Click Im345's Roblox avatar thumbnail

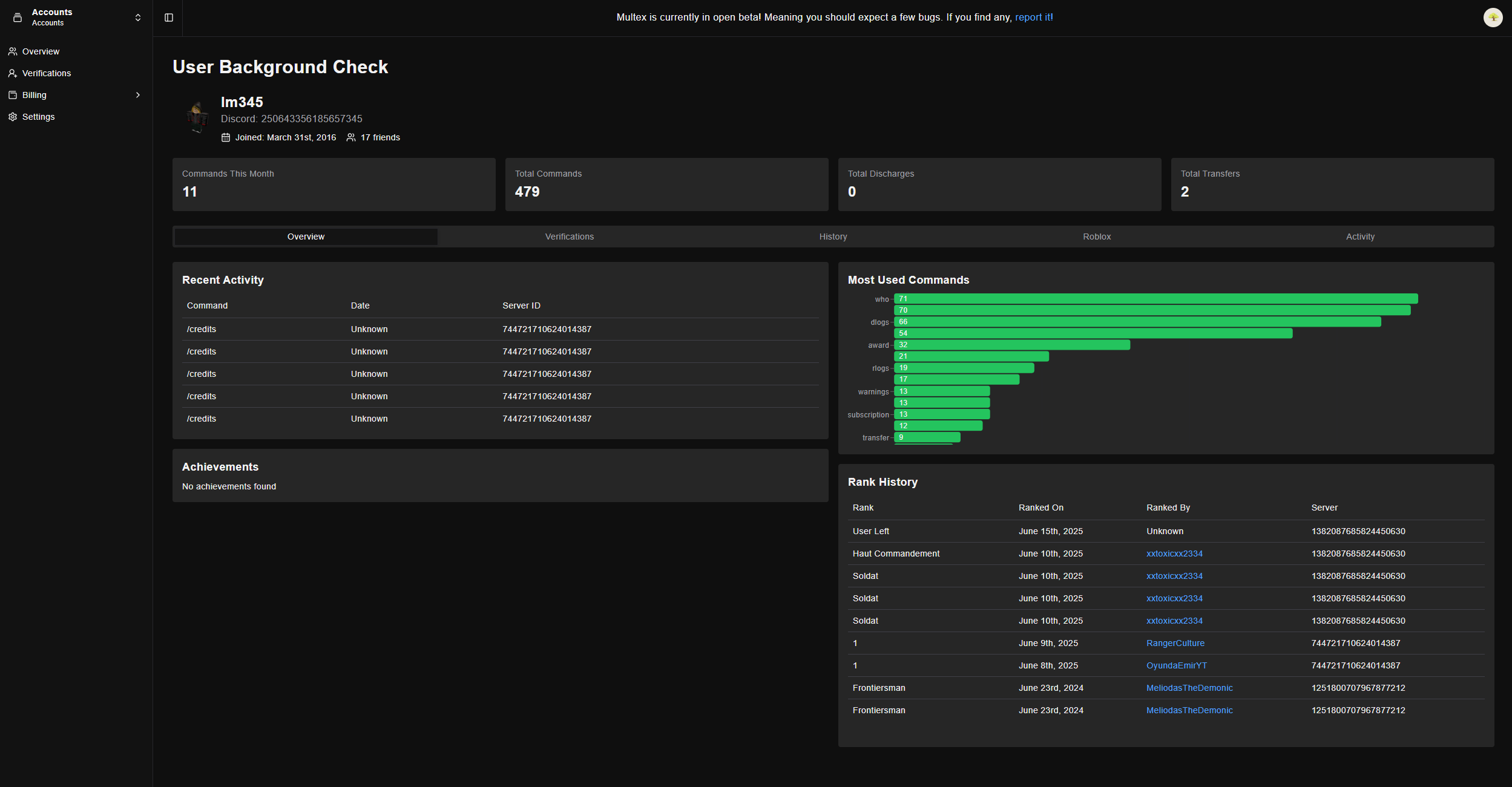point(197,117)
